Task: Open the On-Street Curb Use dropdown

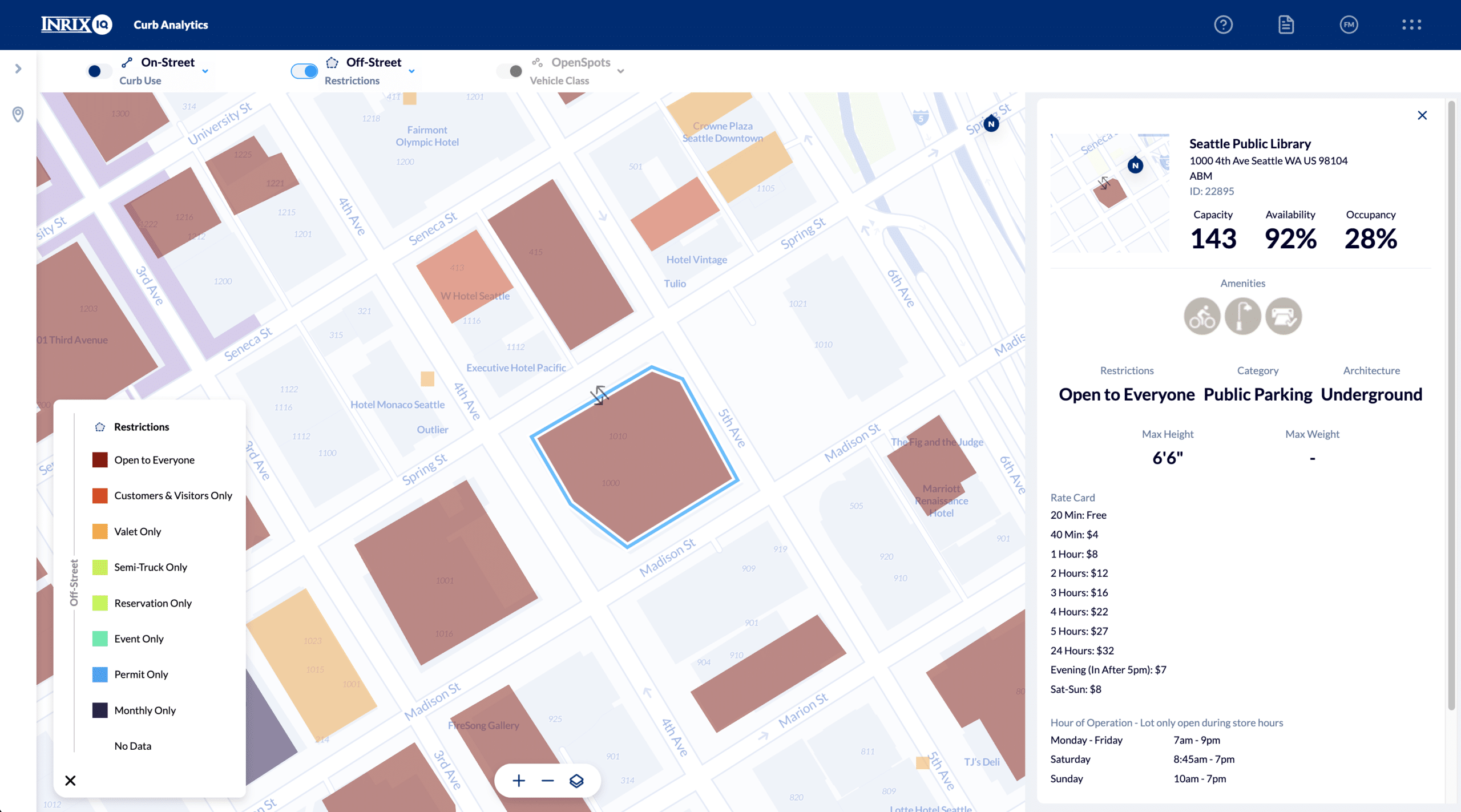Action: coord(205,71)
